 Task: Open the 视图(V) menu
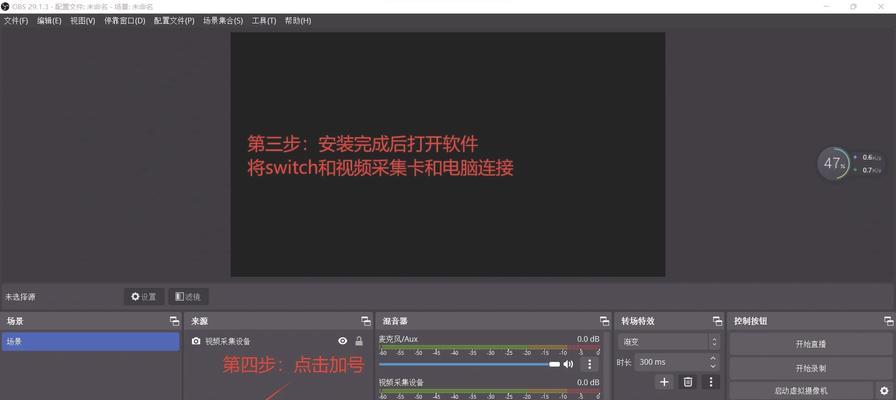[82, 21]
